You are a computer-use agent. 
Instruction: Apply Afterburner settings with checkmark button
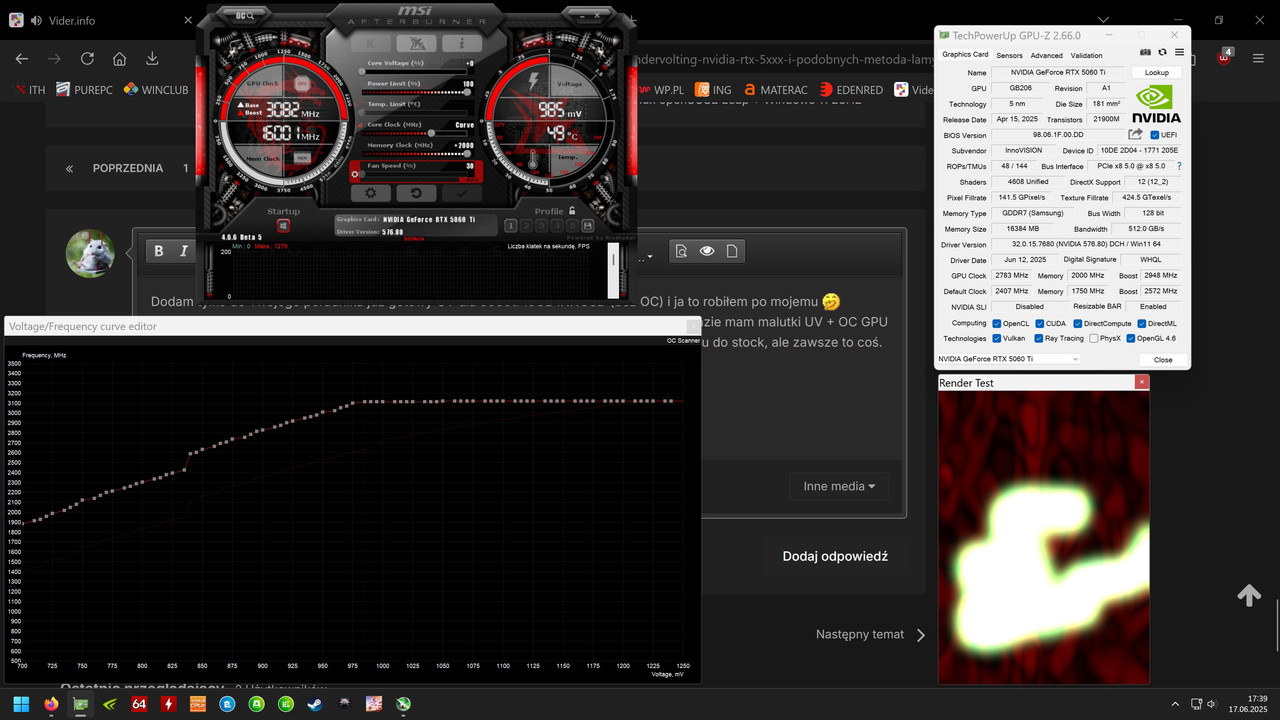(x=461, y=193)
